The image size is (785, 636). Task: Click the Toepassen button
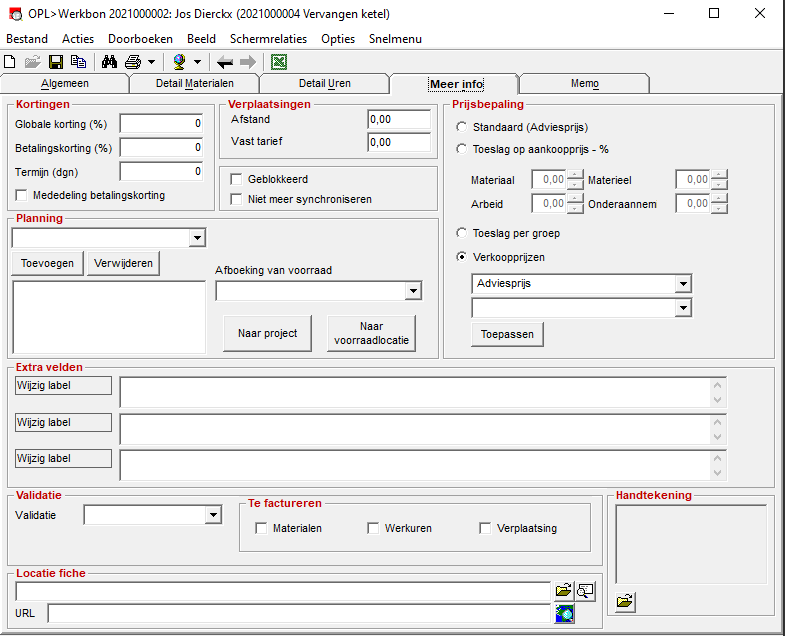click(x=507, y=335)
